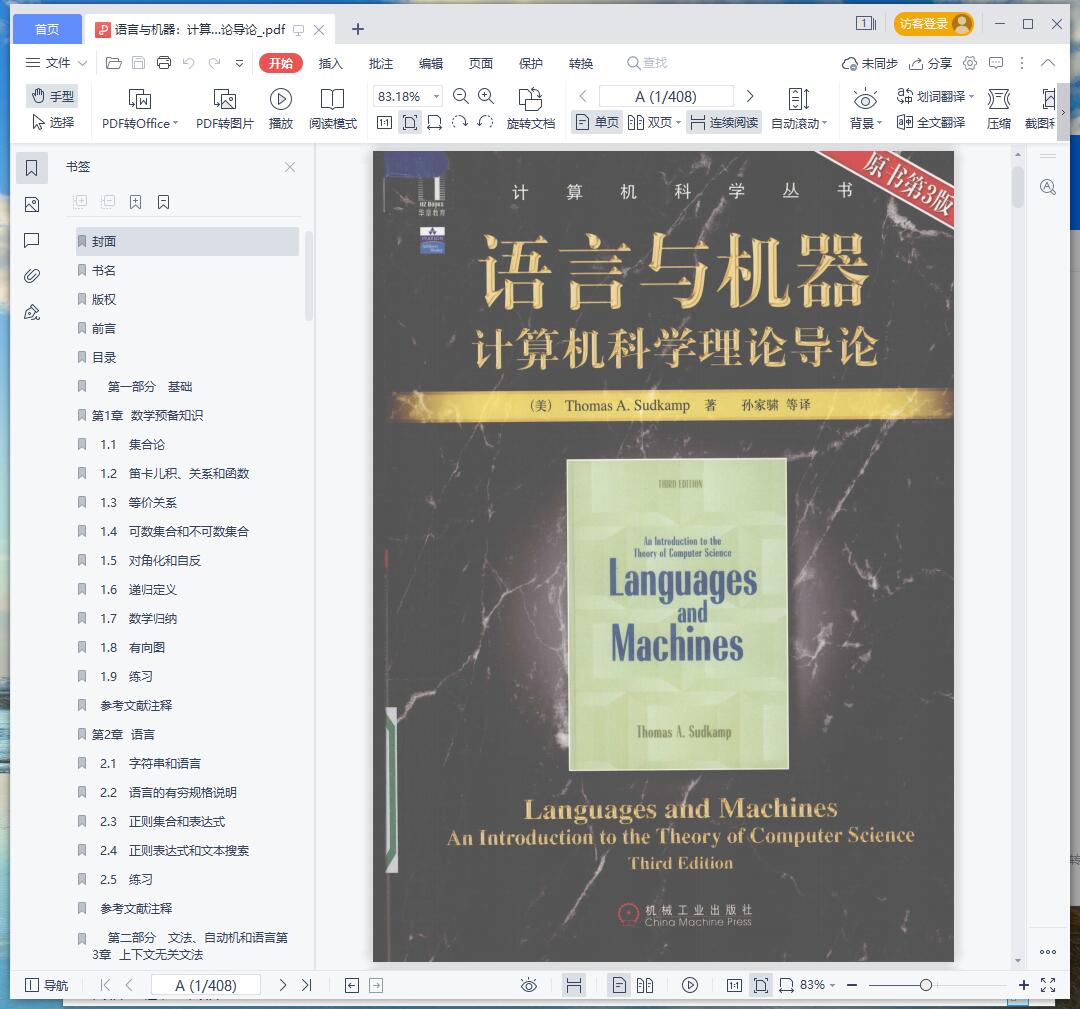The height and width of the screenshot is (1009, 1080).
Task: Start slideshow with 播放 button
Action: 280,109
